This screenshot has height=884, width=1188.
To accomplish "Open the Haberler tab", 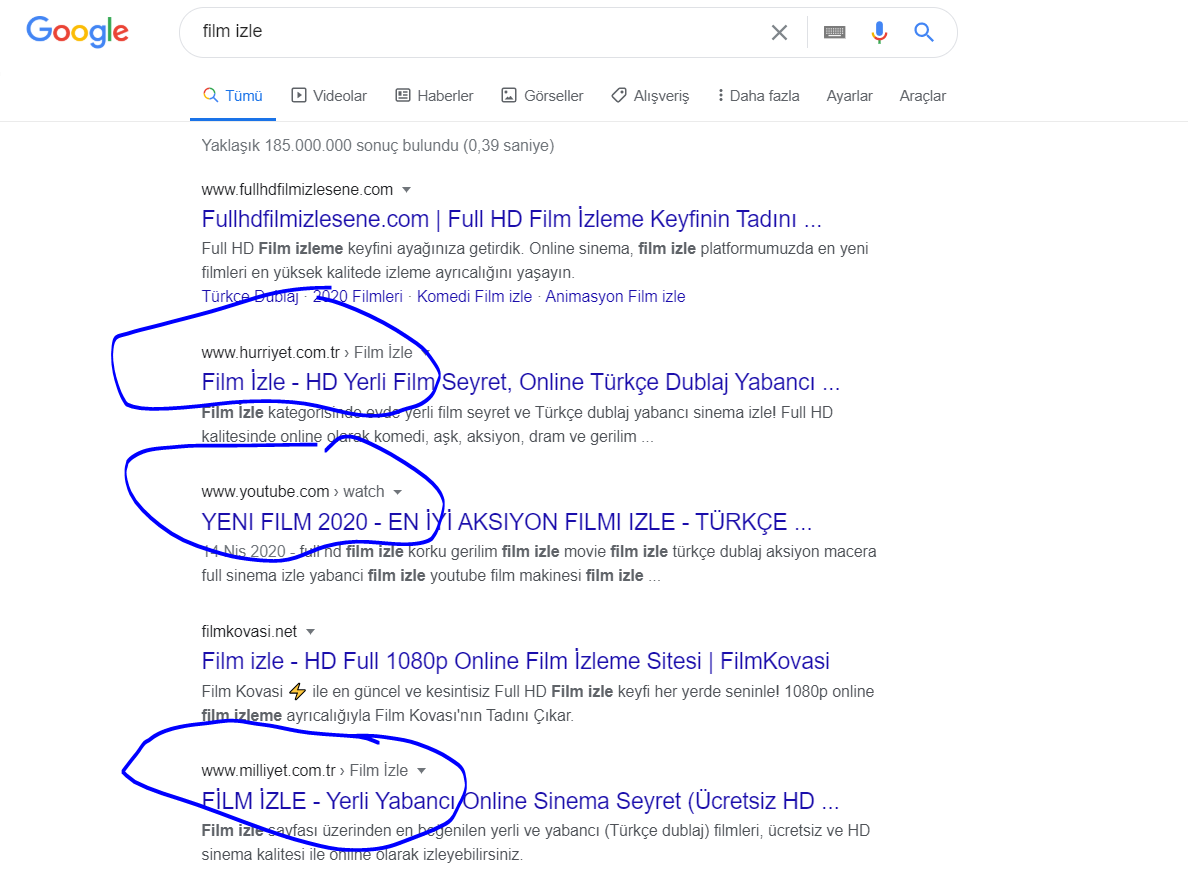I will [434, 95].
